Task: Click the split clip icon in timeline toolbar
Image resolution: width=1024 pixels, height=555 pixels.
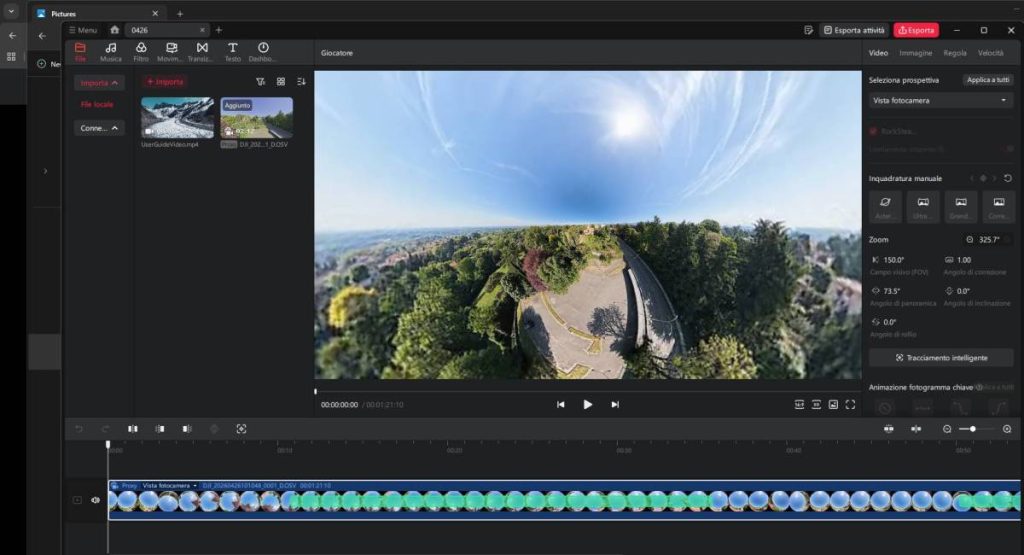Action: [x=133, y=429]
